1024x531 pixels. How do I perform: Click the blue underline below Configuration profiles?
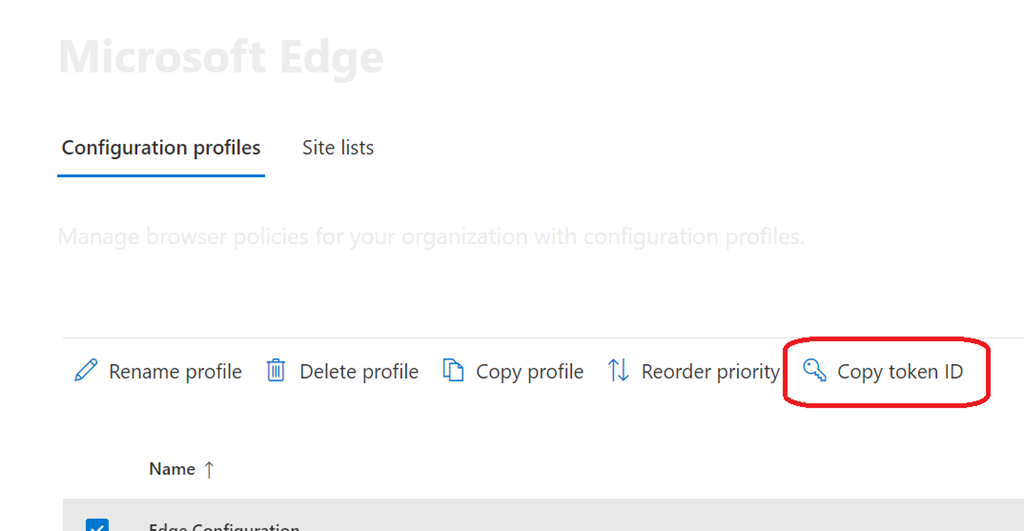161,176
